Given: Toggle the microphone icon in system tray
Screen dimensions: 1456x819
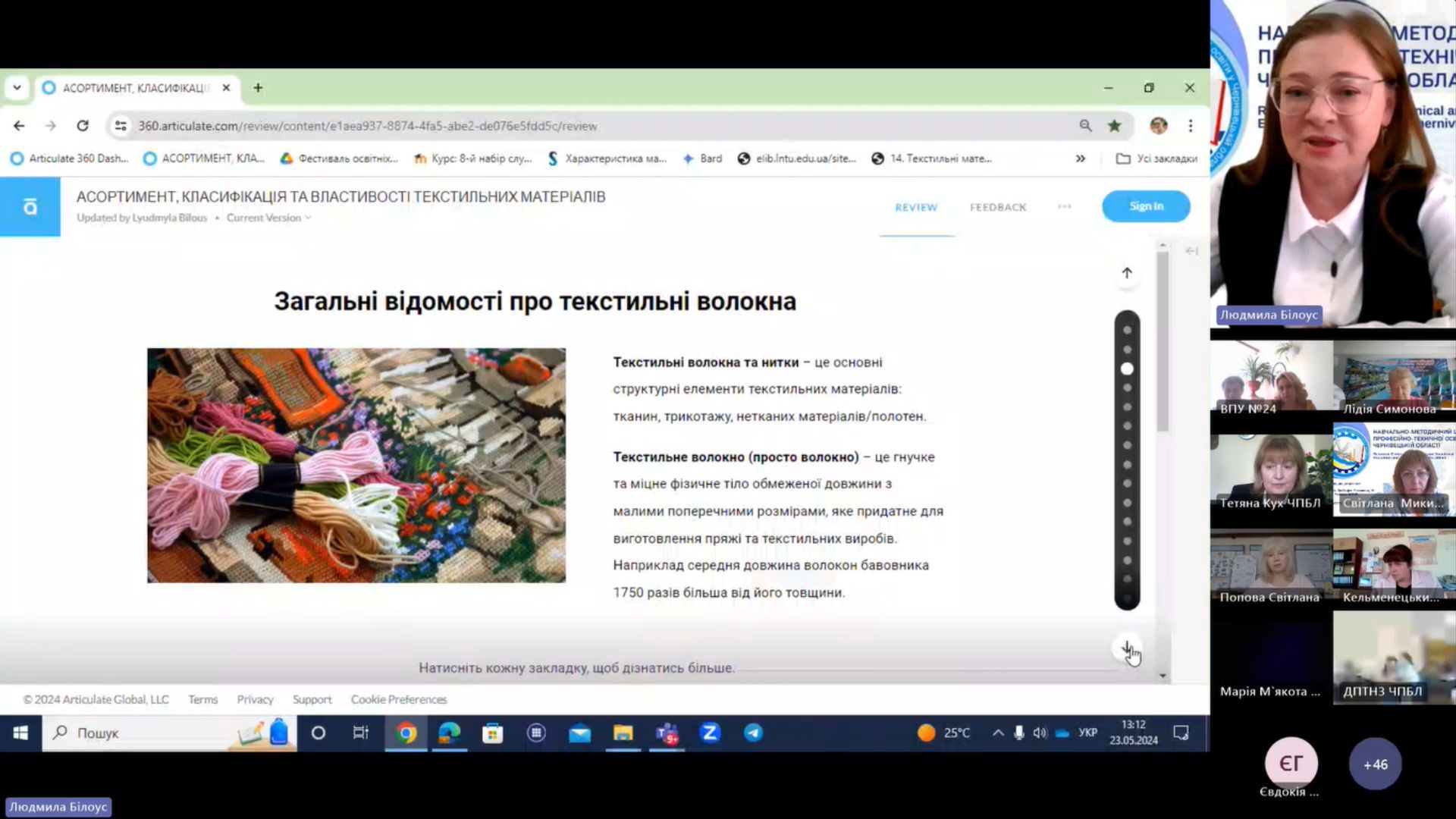Looking at the screenshot, I should pyautogui.click(x=1018, y=733).
